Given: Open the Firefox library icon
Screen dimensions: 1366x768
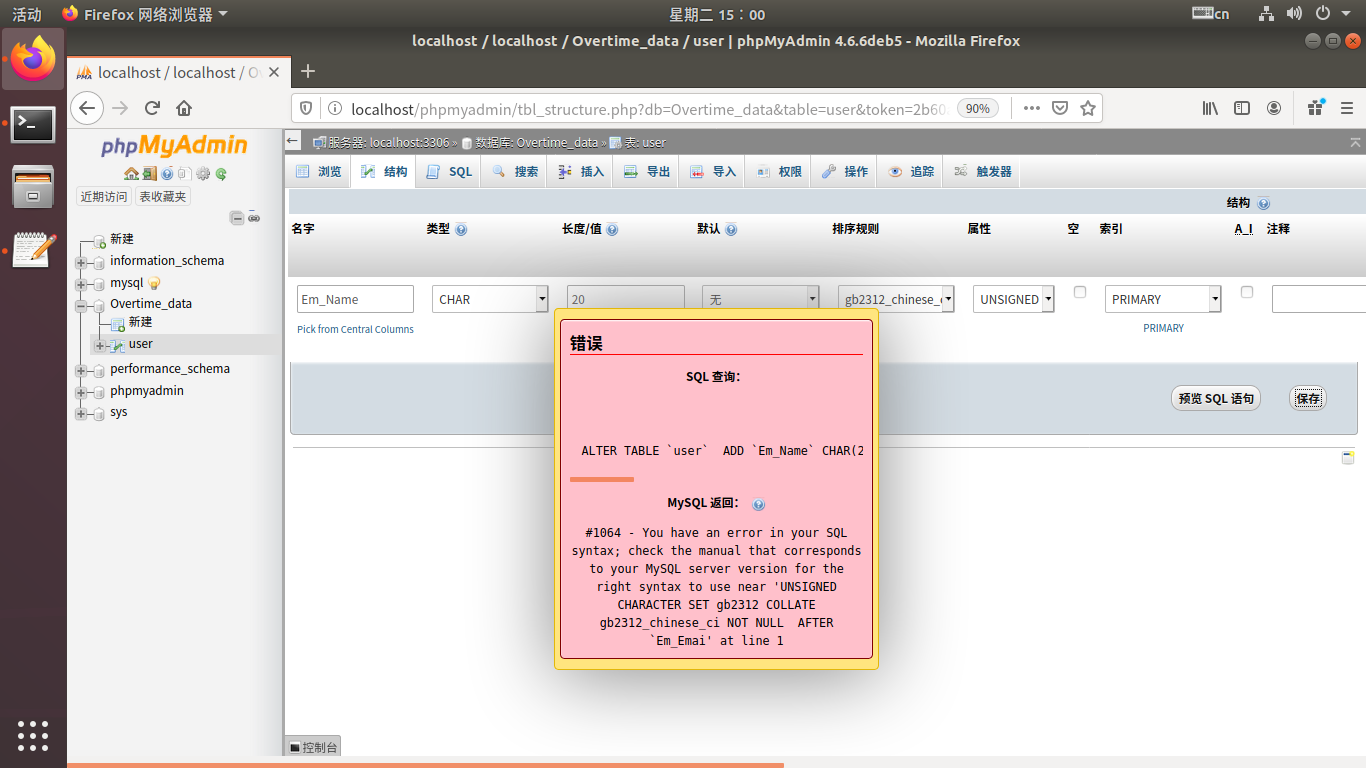Looking at the screenshot, I should click(1210, 108).
